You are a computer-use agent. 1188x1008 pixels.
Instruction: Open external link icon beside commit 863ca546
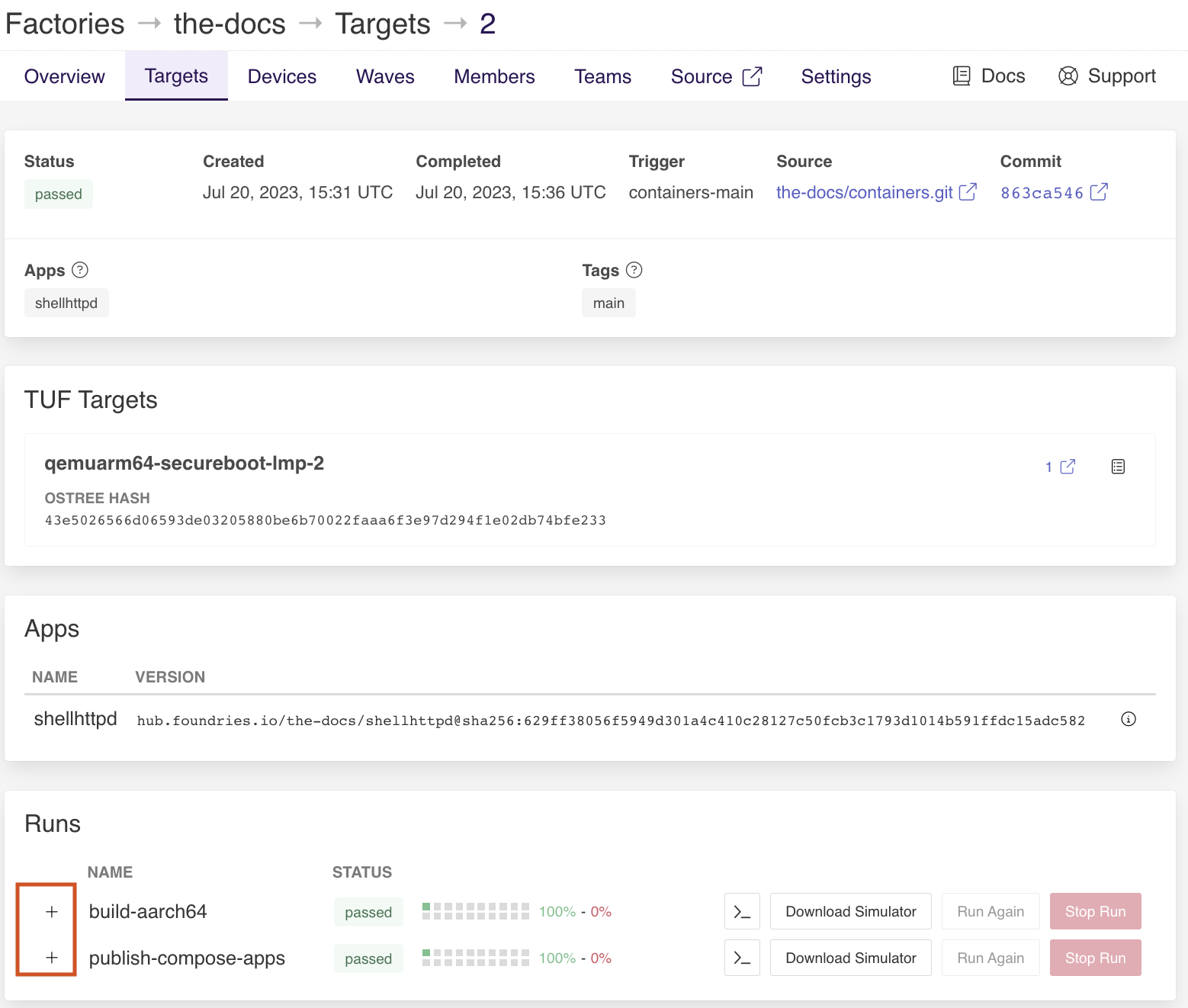click(1098, 192)
